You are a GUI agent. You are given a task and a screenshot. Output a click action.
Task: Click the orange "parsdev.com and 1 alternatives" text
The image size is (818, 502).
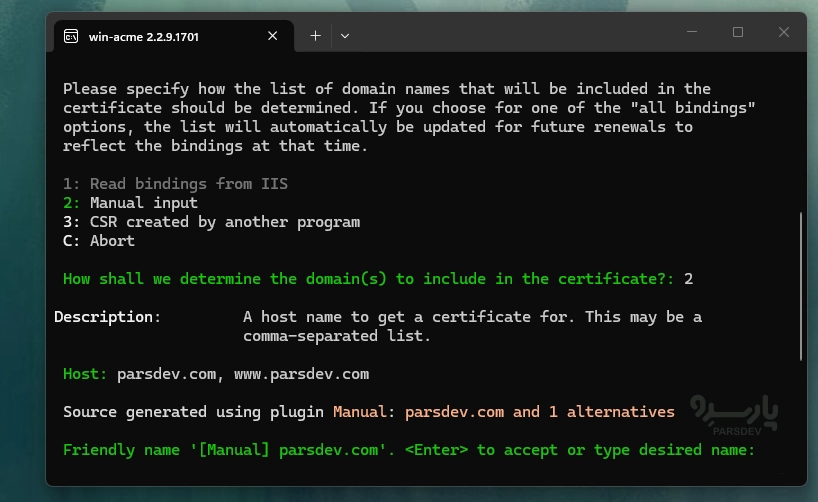539,412
